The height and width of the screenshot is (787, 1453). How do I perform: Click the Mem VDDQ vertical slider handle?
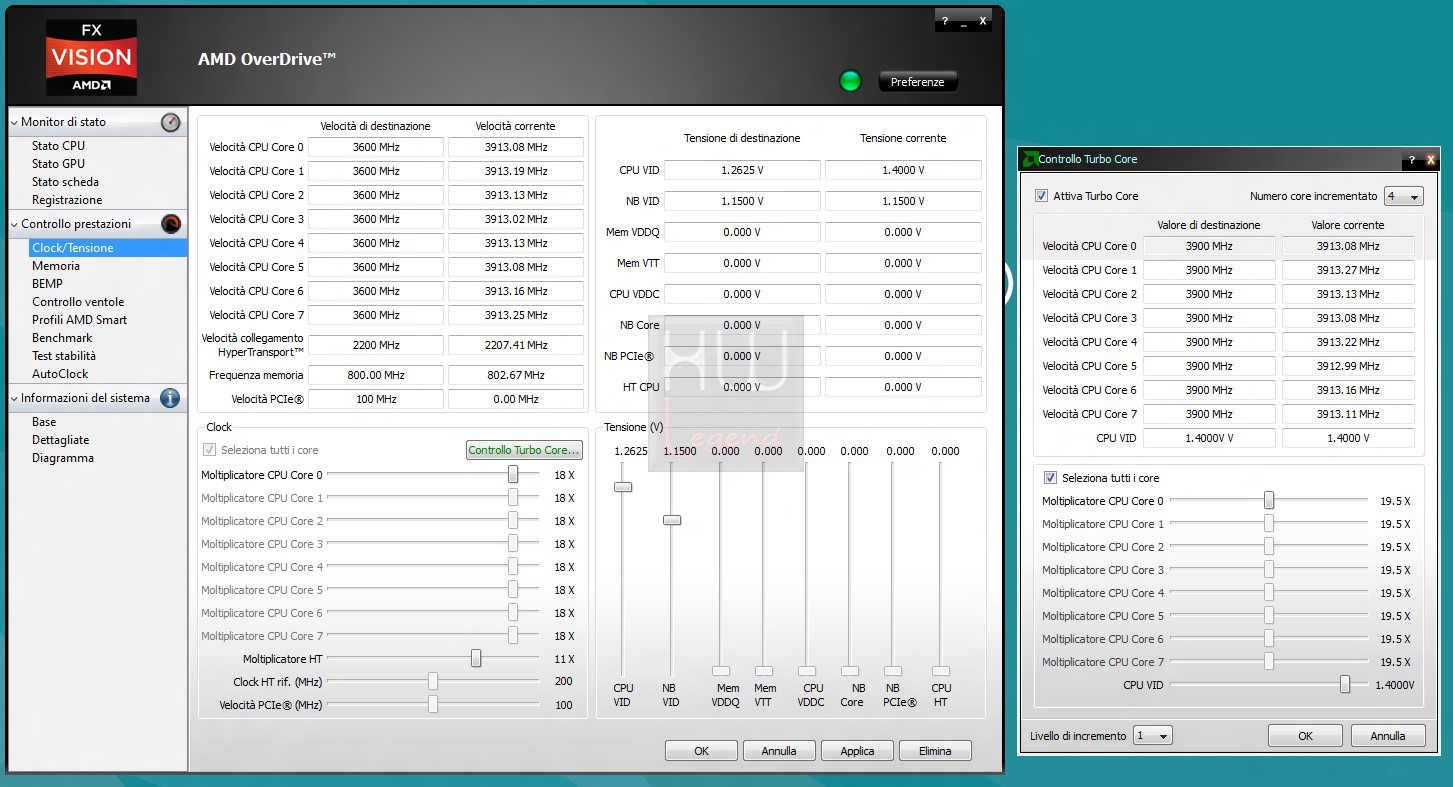721,671
